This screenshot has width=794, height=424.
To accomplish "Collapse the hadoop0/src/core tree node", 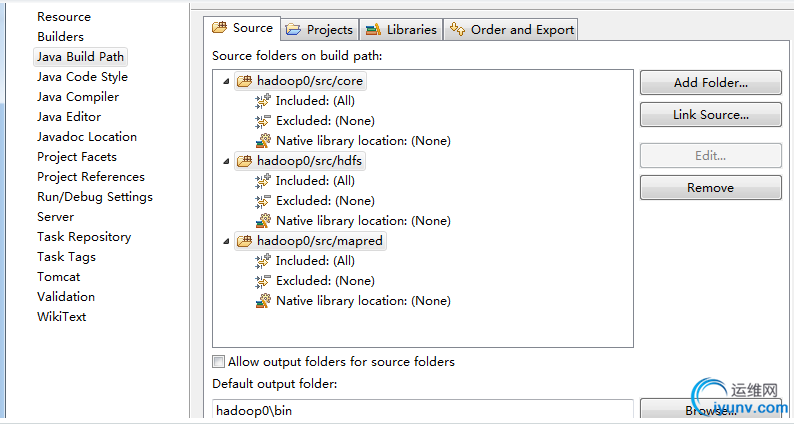I will pos(226,81).
